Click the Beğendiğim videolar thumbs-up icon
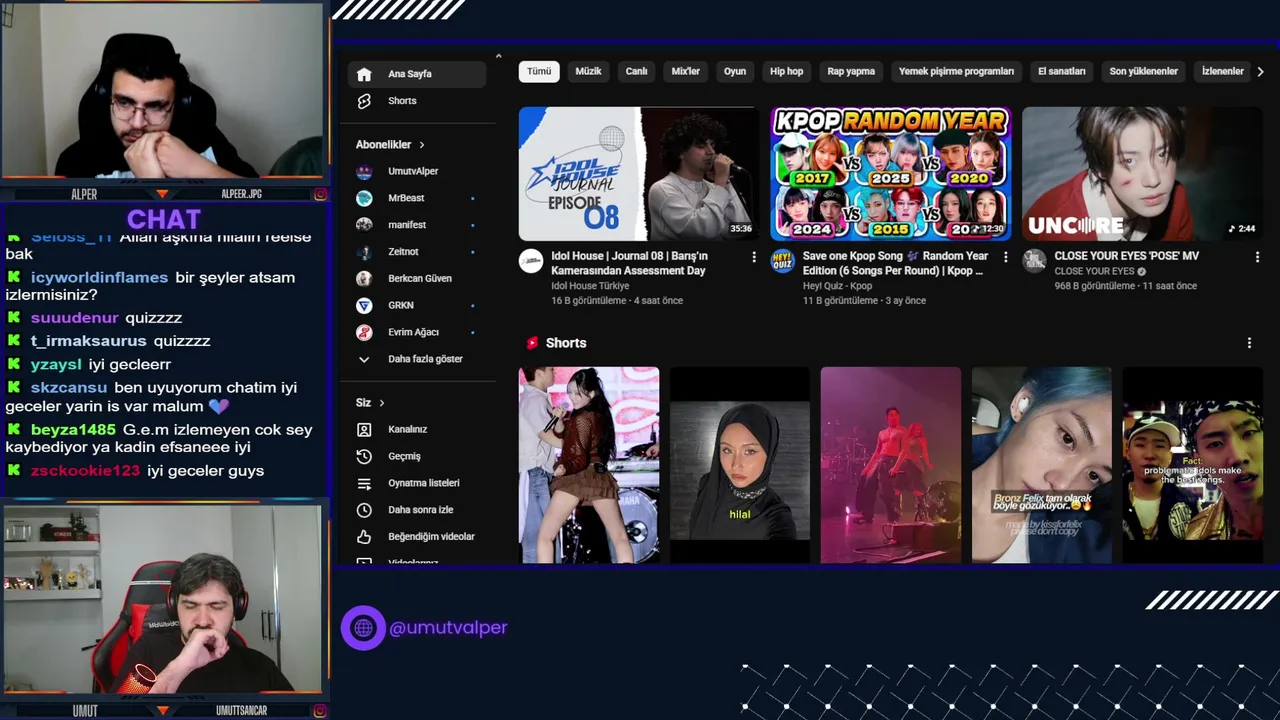The width and height of the screenshot is (1280, 720). click(364, 537)
